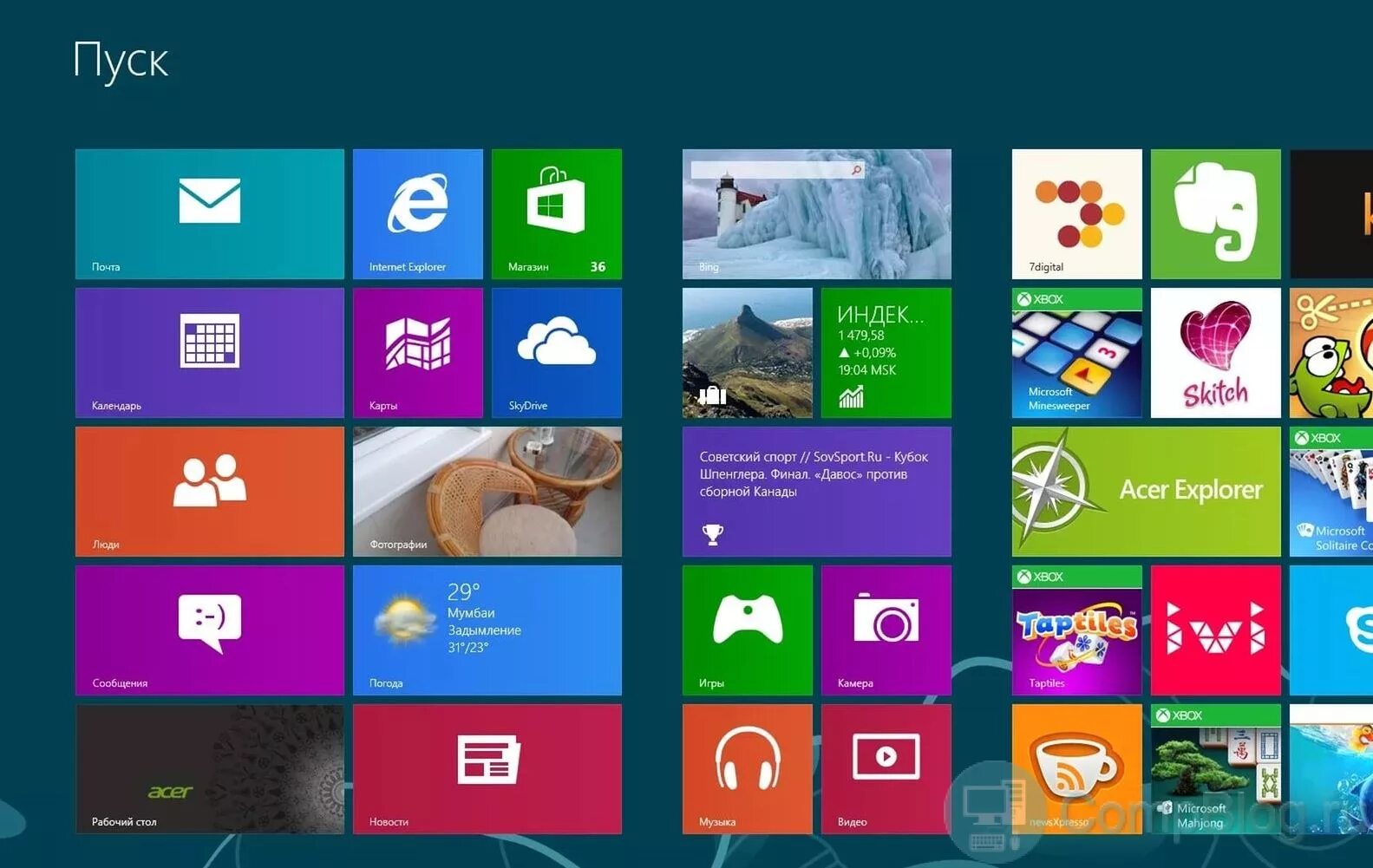Viewport: 1373px width, 868px height.
Task: Open the SkyDrive tile
Action: click(x=557, y=353)
